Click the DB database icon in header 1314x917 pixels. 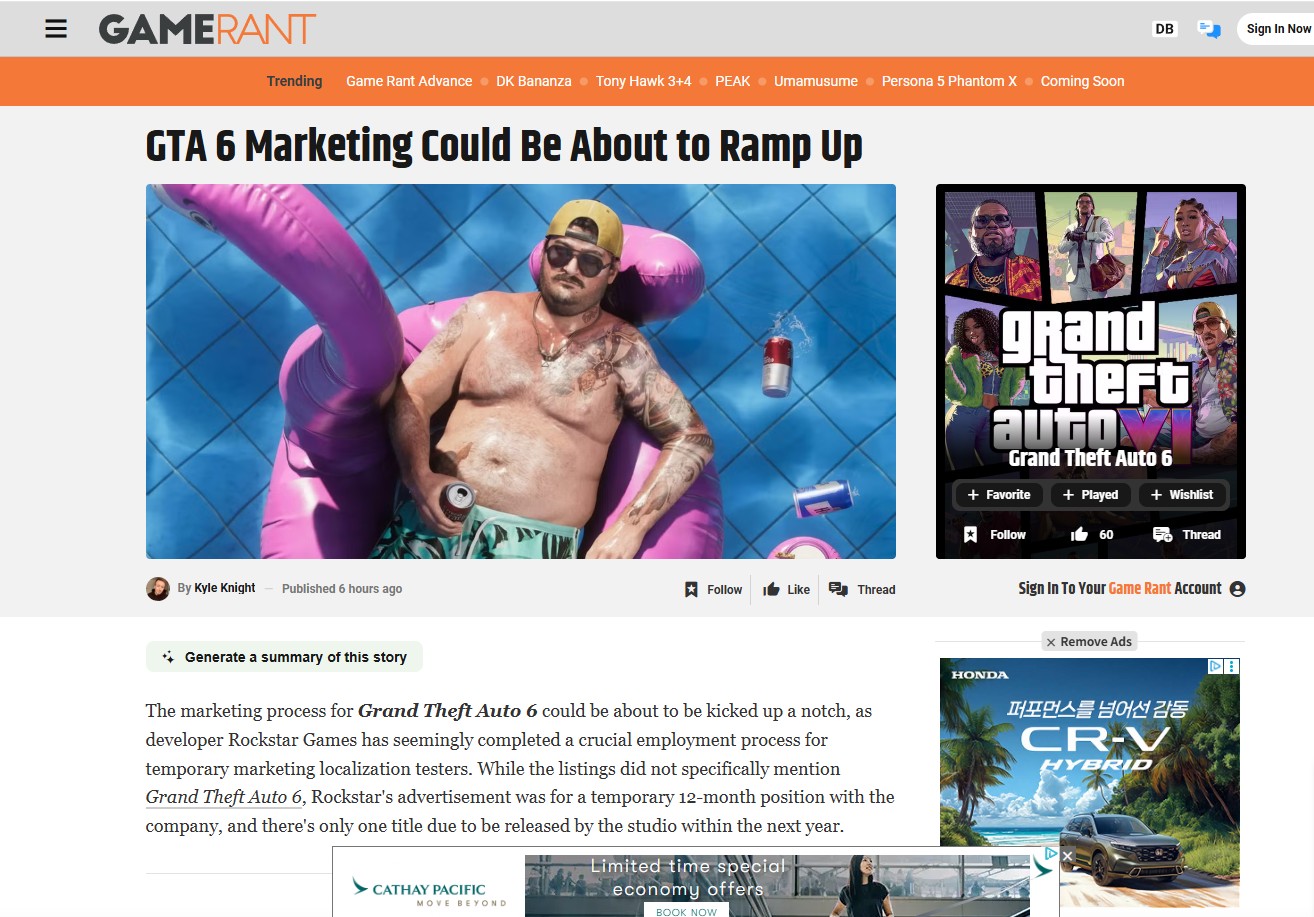point(1164,29)
